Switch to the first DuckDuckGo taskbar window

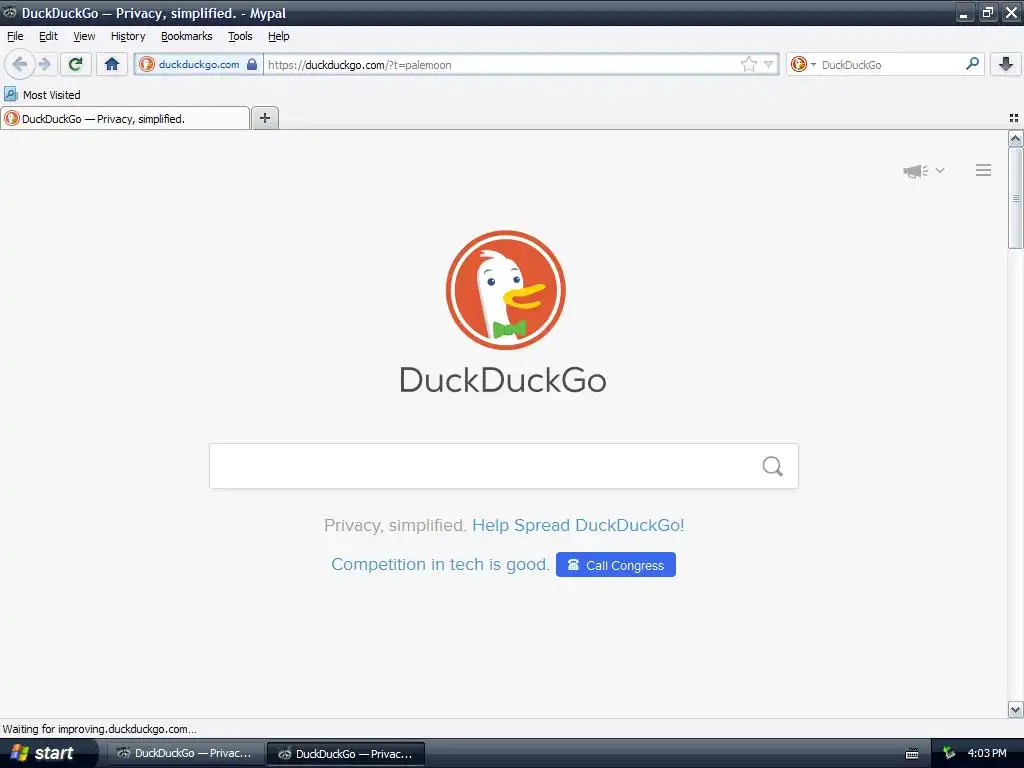185,754
